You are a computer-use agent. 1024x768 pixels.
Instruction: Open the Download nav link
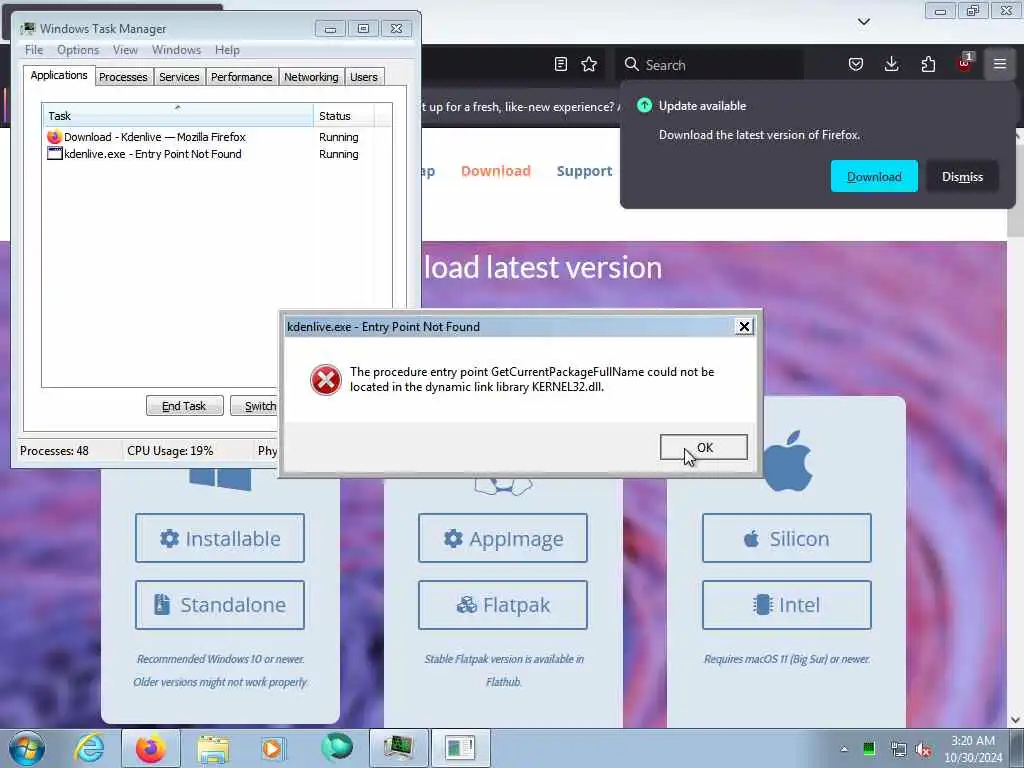tap(496, 171)
